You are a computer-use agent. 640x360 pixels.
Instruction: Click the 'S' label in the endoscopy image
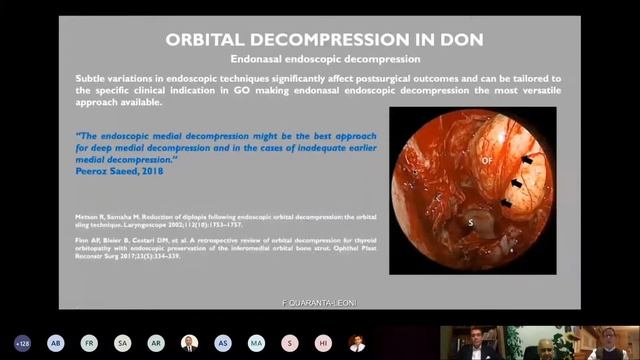point(471,222)
